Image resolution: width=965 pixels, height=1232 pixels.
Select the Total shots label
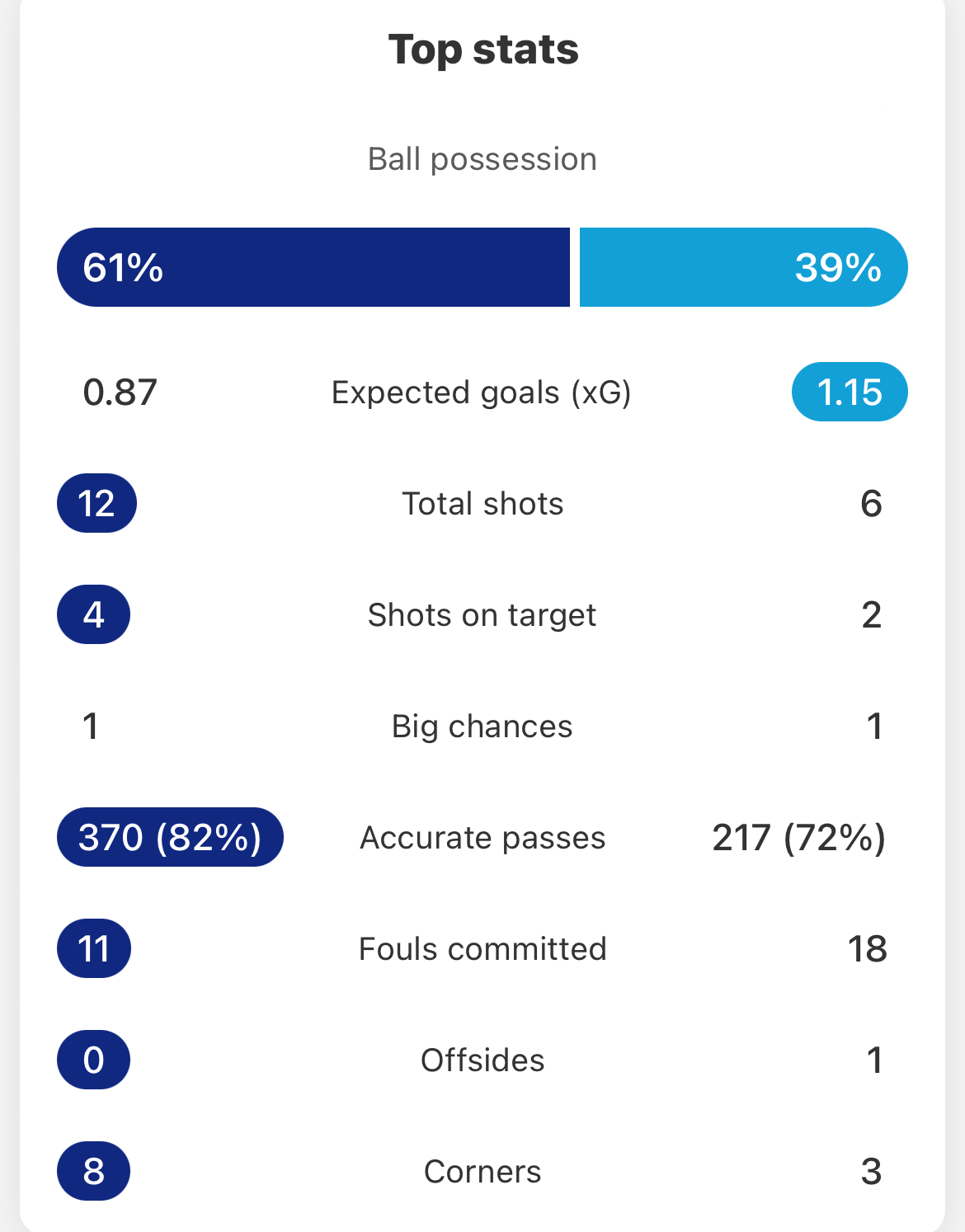coord(482,504)
